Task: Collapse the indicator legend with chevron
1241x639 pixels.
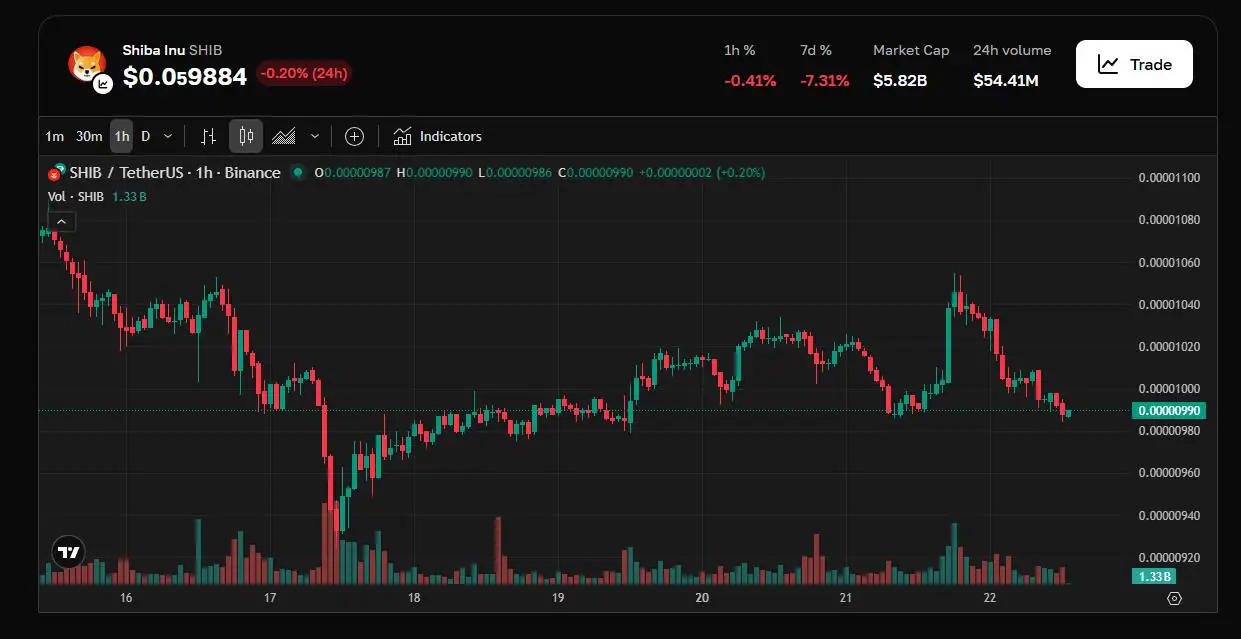Action: coord(61,221)
